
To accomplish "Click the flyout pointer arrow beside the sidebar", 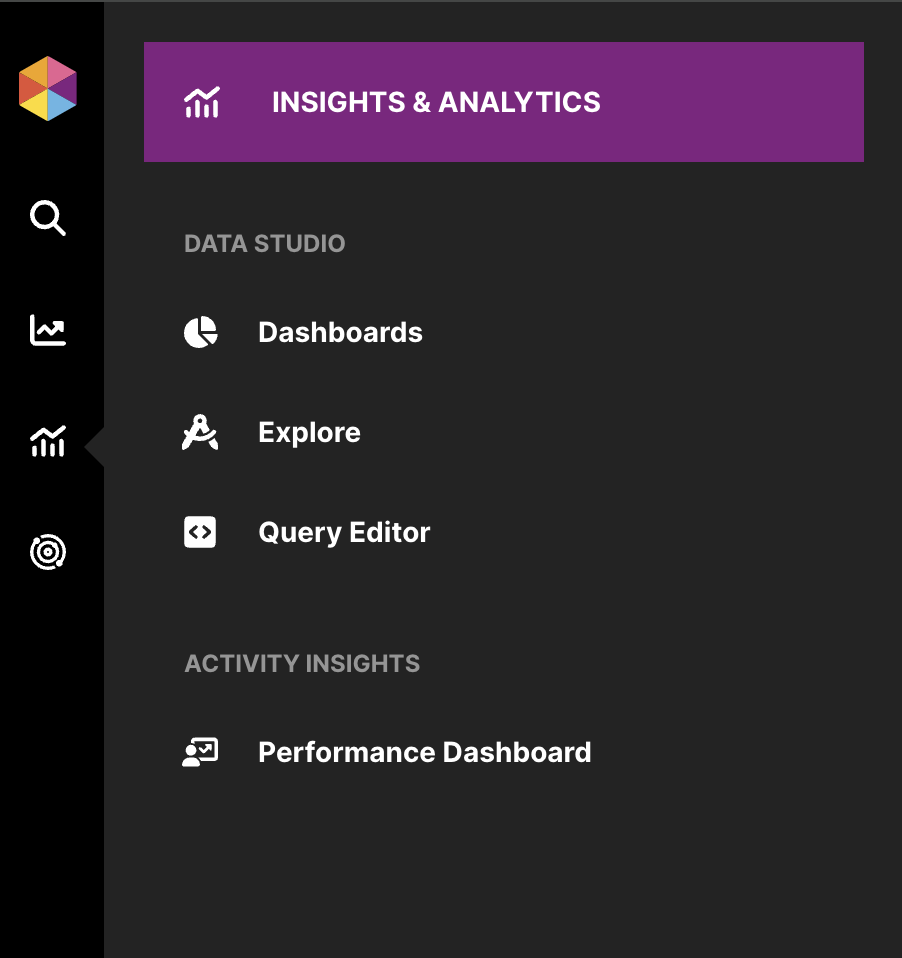I will click(x=95, y=445).
